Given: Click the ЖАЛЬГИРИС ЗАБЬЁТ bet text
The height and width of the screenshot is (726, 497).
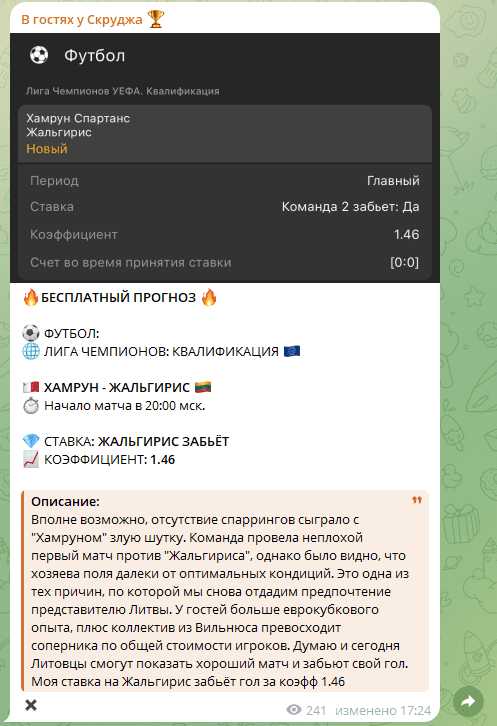Looking at the screenshot, I should [x=164, y=441].
